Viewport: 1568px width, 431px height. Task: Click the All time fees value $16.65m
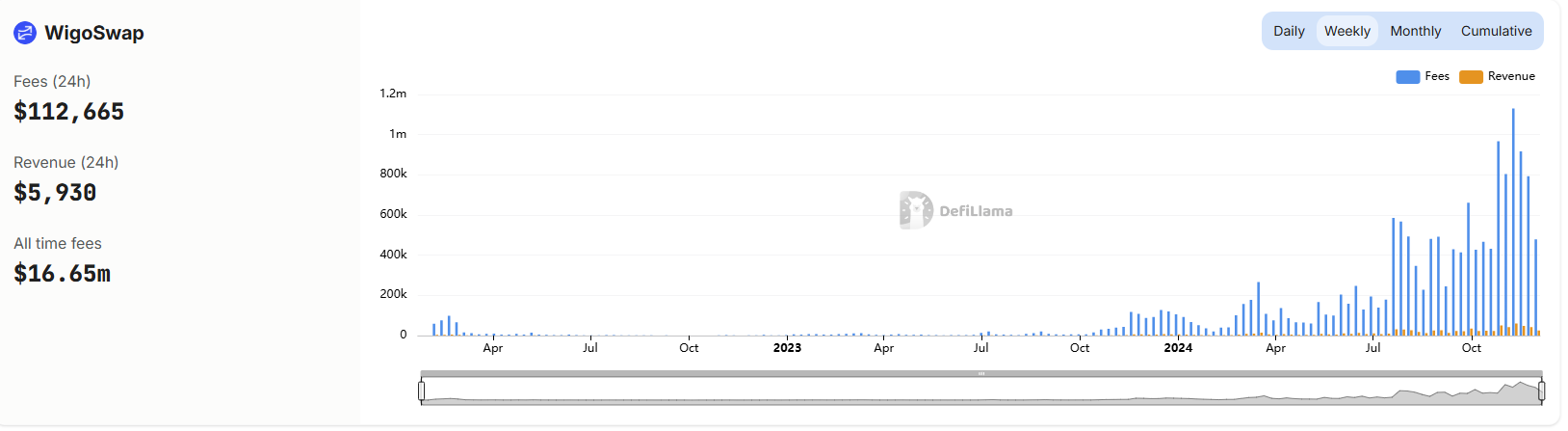point(62,274)
